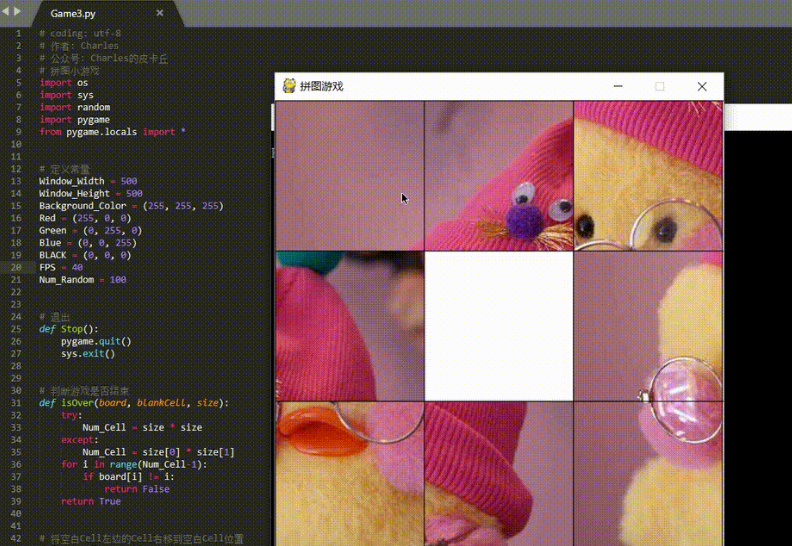
Task: Click the Window_Height = 500 line
Action: tap(91, 193)
